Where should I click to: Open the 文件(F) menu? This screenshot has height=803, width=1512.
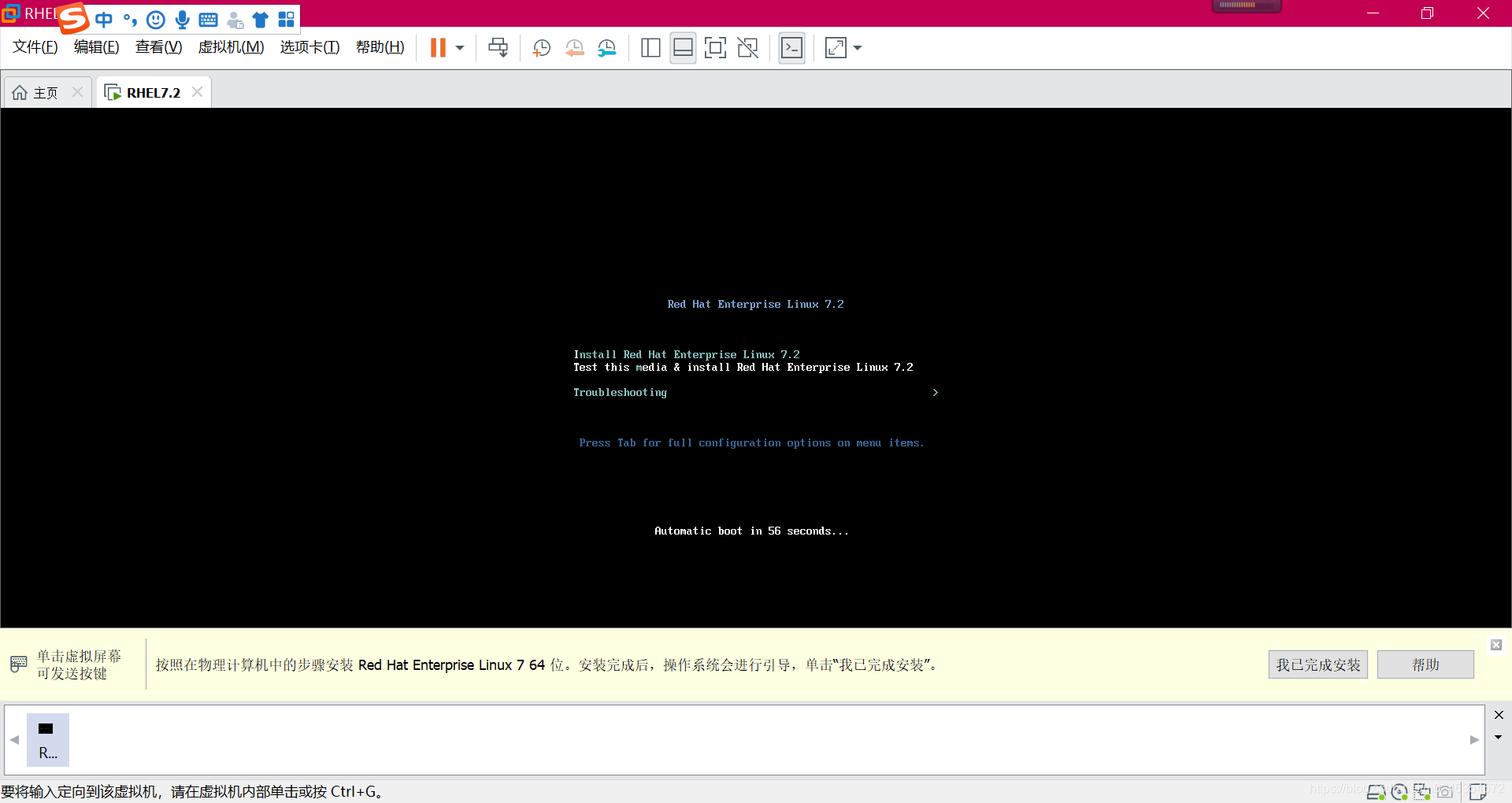[x=35, y=47]
